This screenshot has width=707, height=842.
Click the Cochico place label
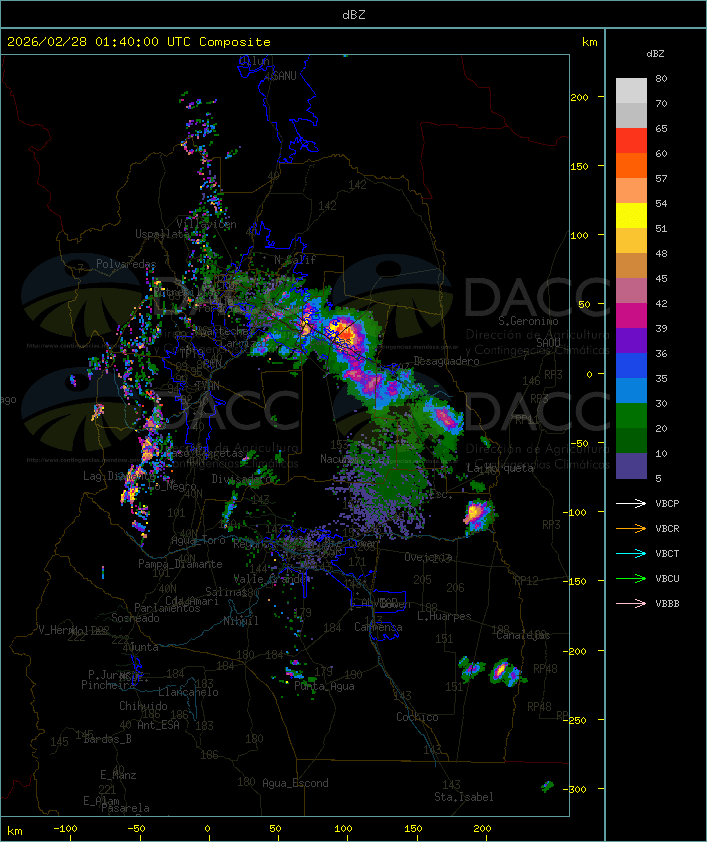[417, 717]
